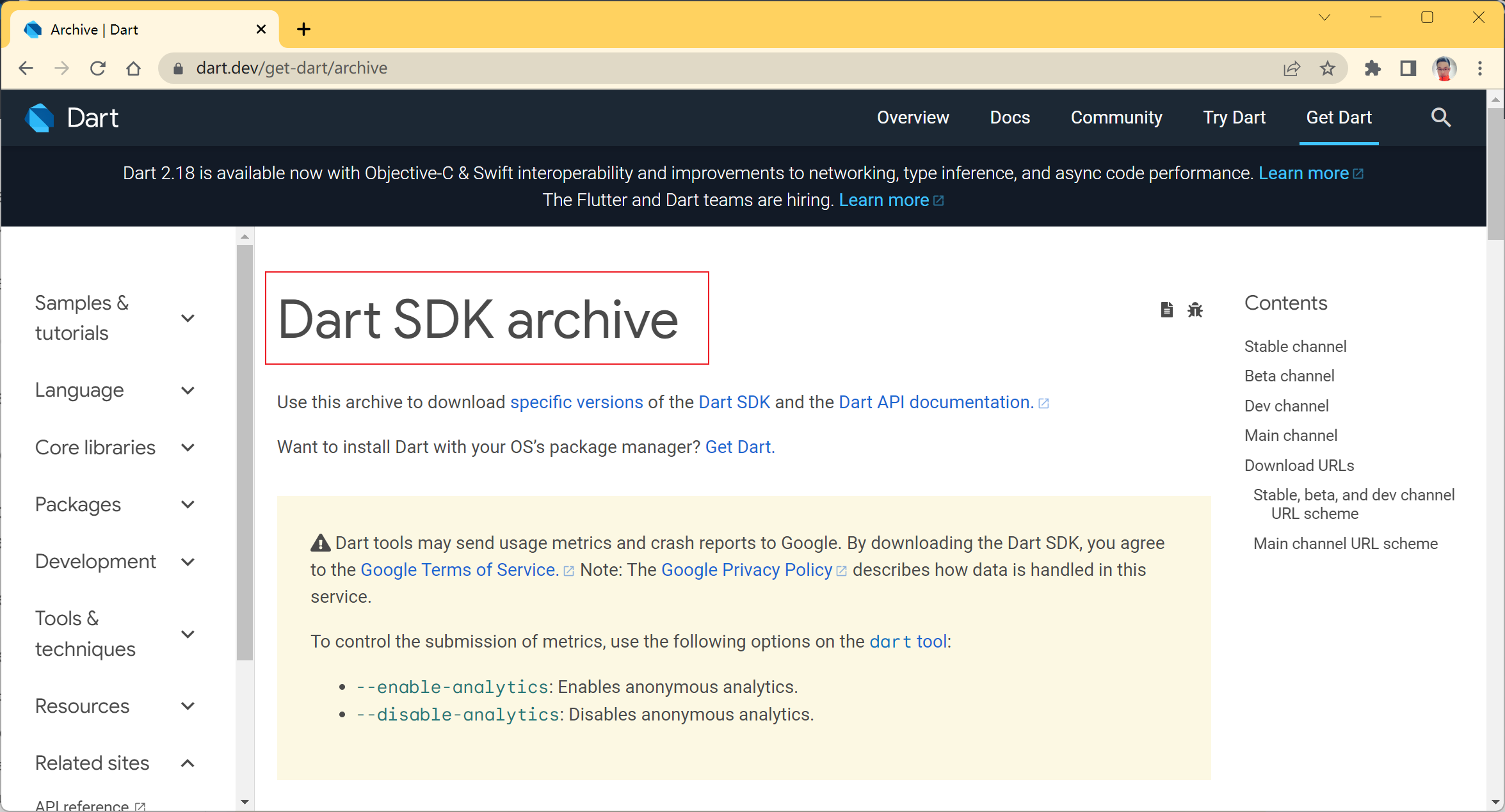Select the Get Dart nav item

pos(1339,118)
